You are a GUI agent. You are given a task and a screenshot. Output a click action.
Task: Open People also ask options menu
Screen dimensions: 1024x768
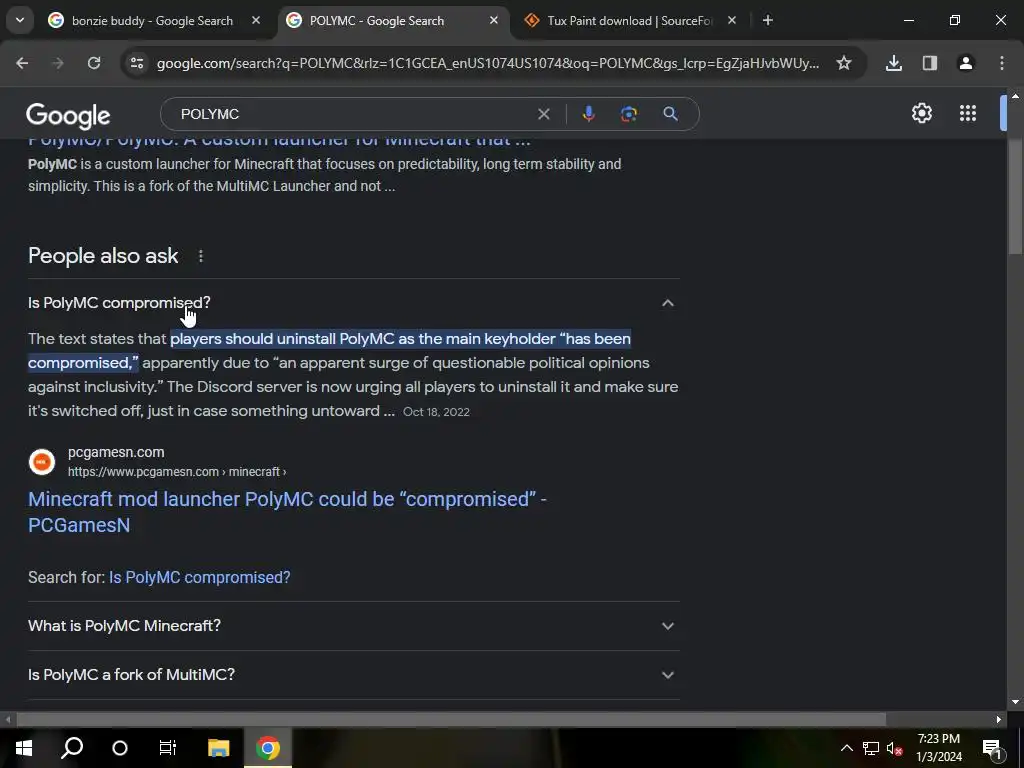point(200,256)
